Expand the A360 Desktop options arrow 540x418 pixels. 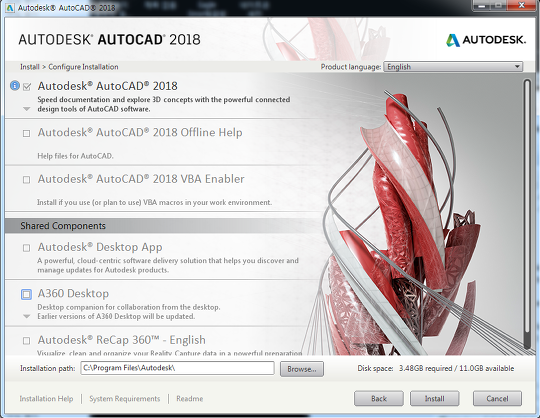pos(27,316)
